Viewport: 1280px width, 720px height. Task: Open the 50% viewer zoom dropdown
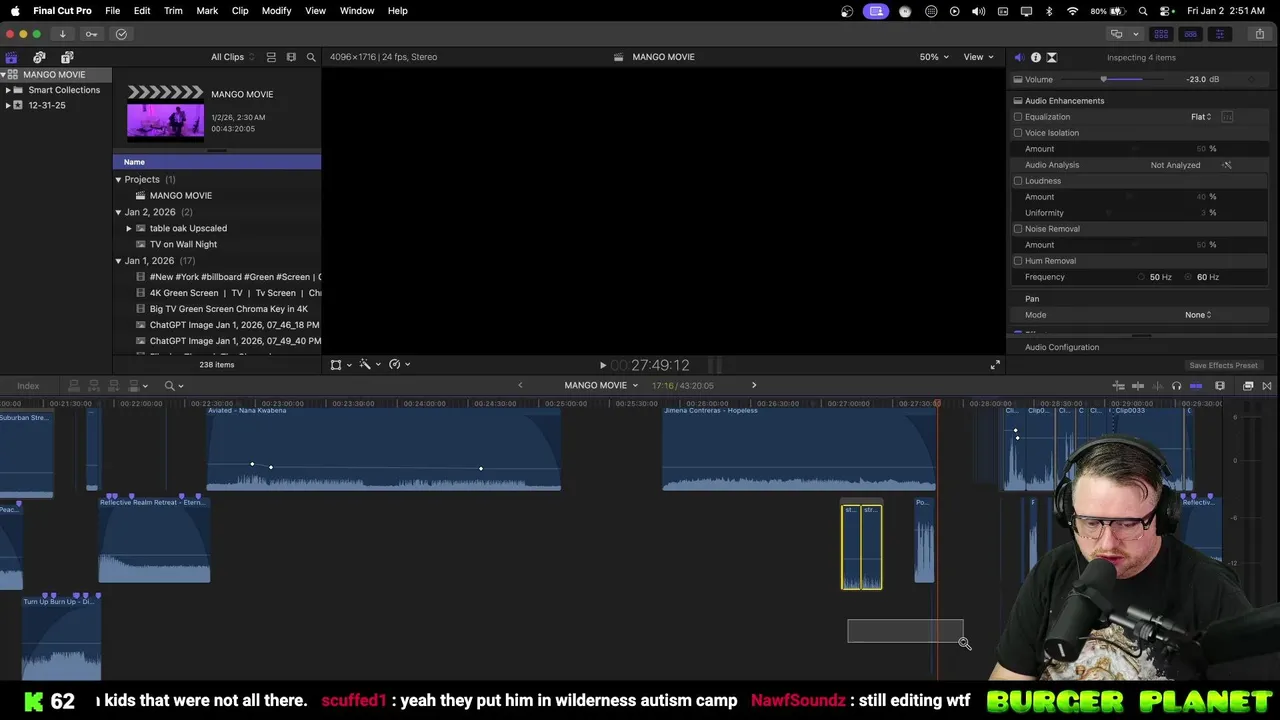[x=934, y=57]
